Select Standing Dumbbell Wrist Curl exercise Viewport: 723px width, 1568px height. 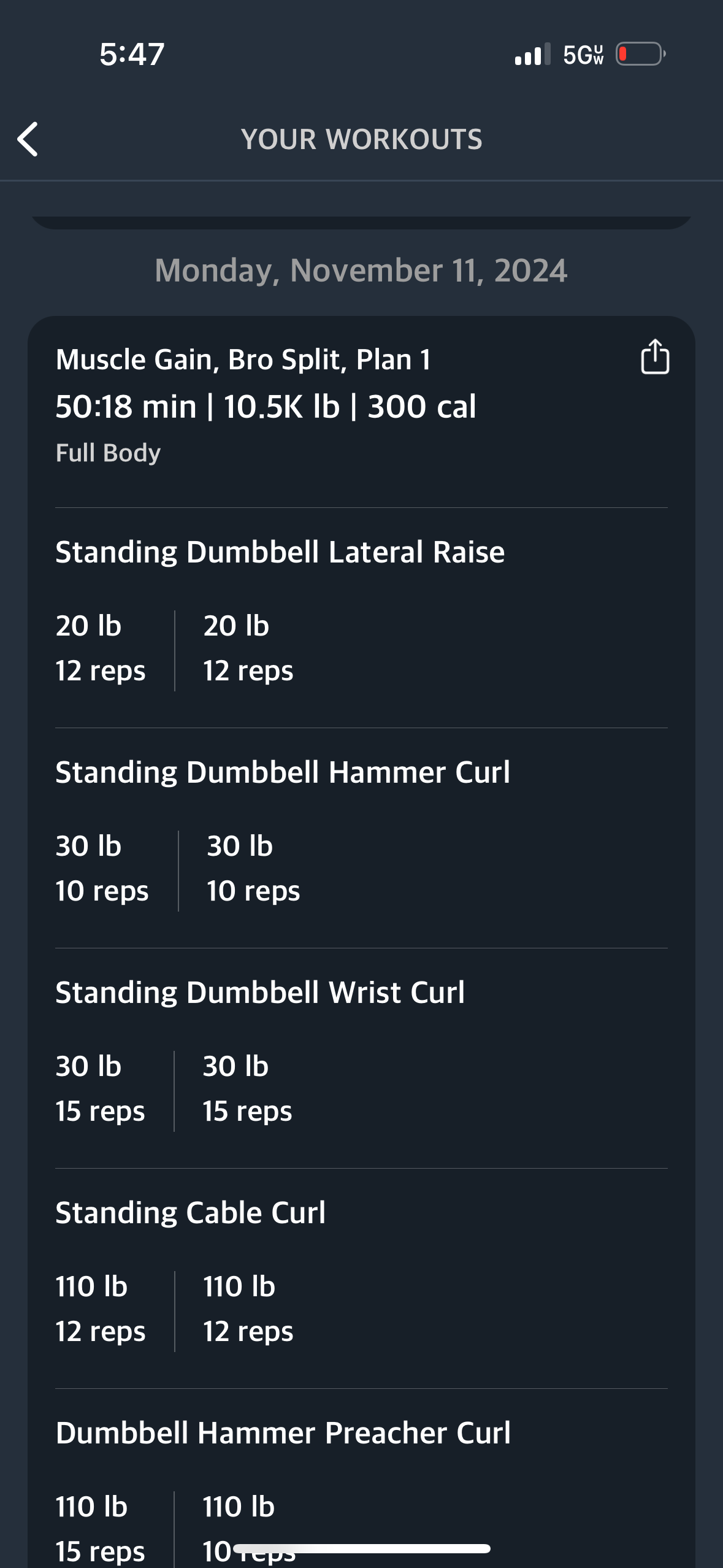pos(260,992)
